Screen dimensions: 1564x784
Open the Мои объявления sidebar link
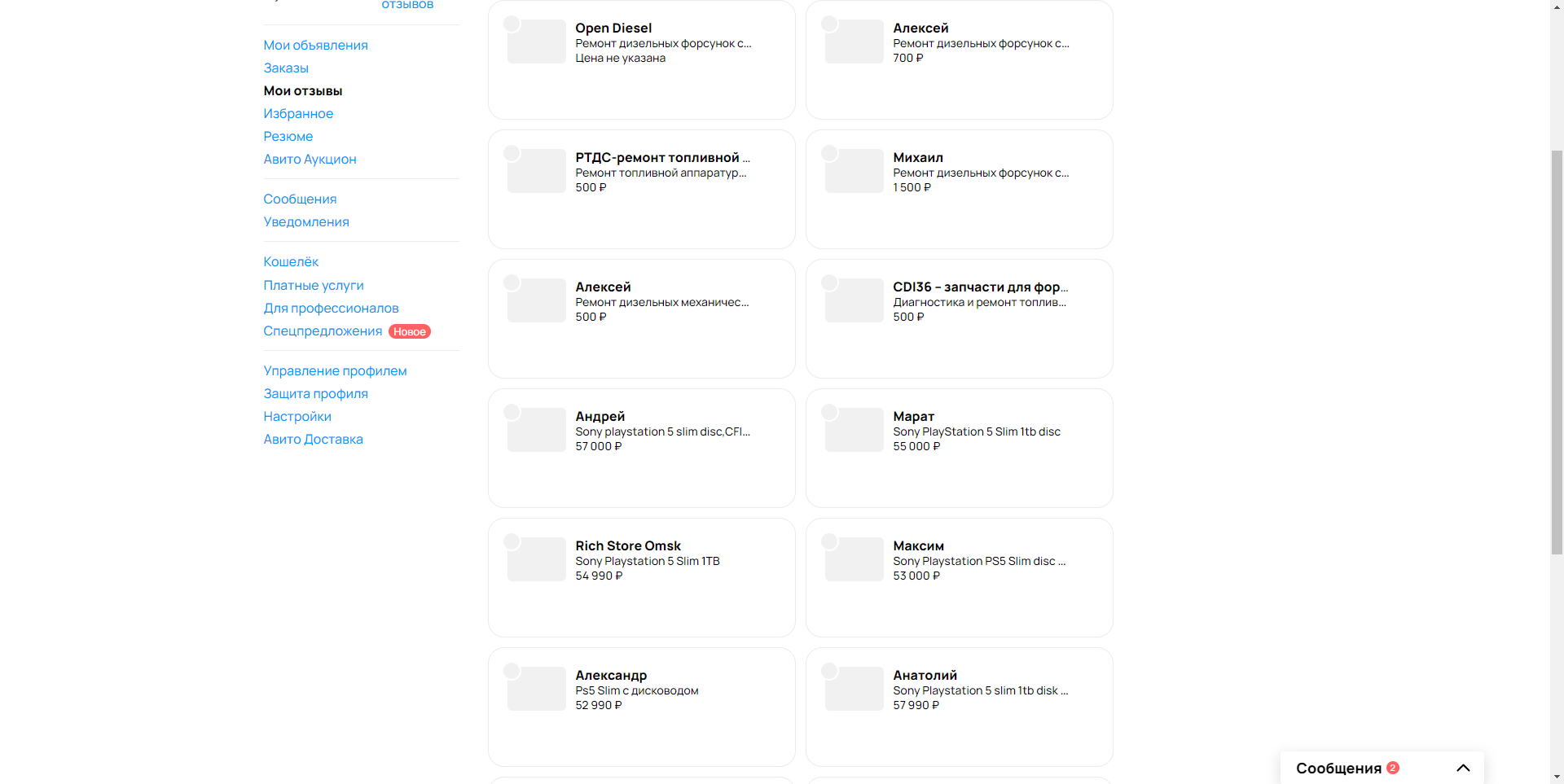tap(315, 46)
